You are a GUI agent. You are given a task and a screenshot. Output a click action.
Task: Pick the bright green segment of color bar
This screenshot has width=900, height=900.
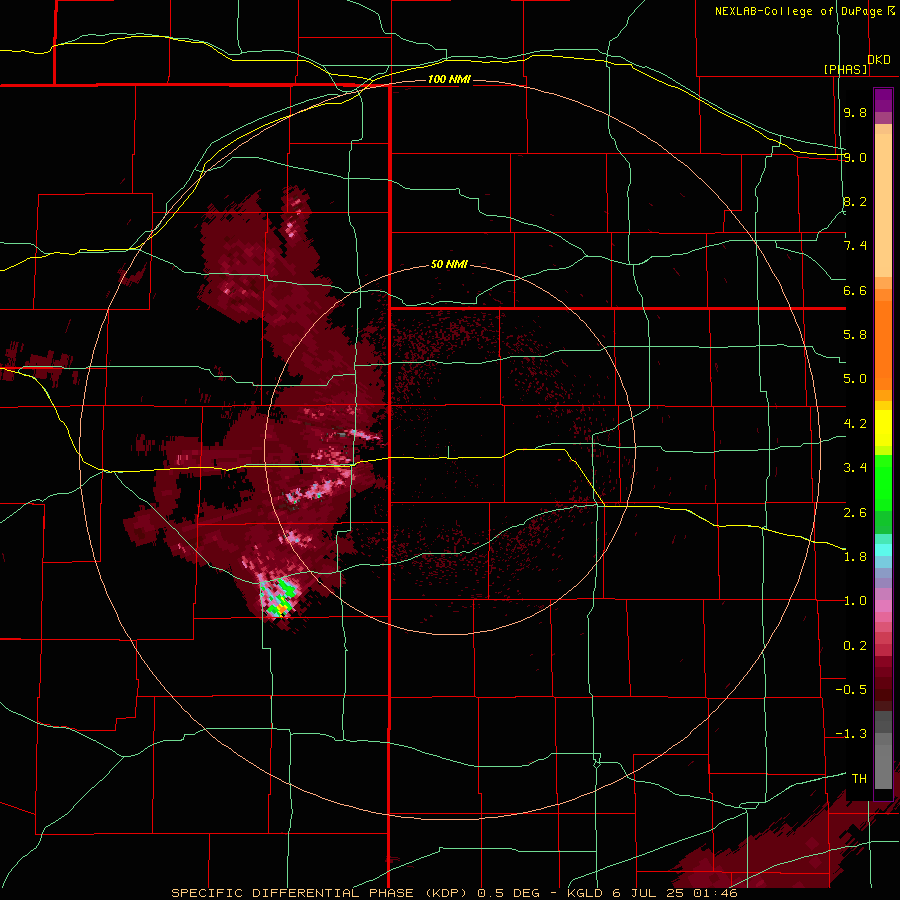coord(883,482)
